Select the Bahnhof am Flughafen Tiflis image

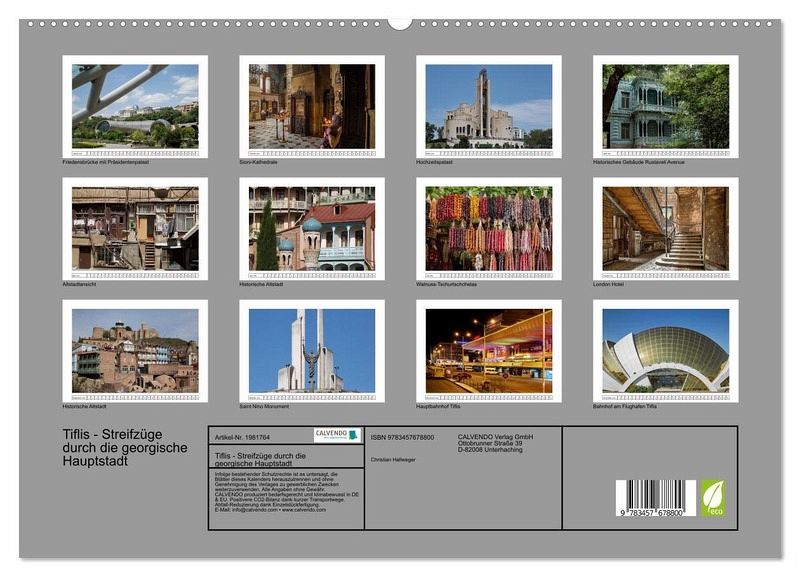665,350
